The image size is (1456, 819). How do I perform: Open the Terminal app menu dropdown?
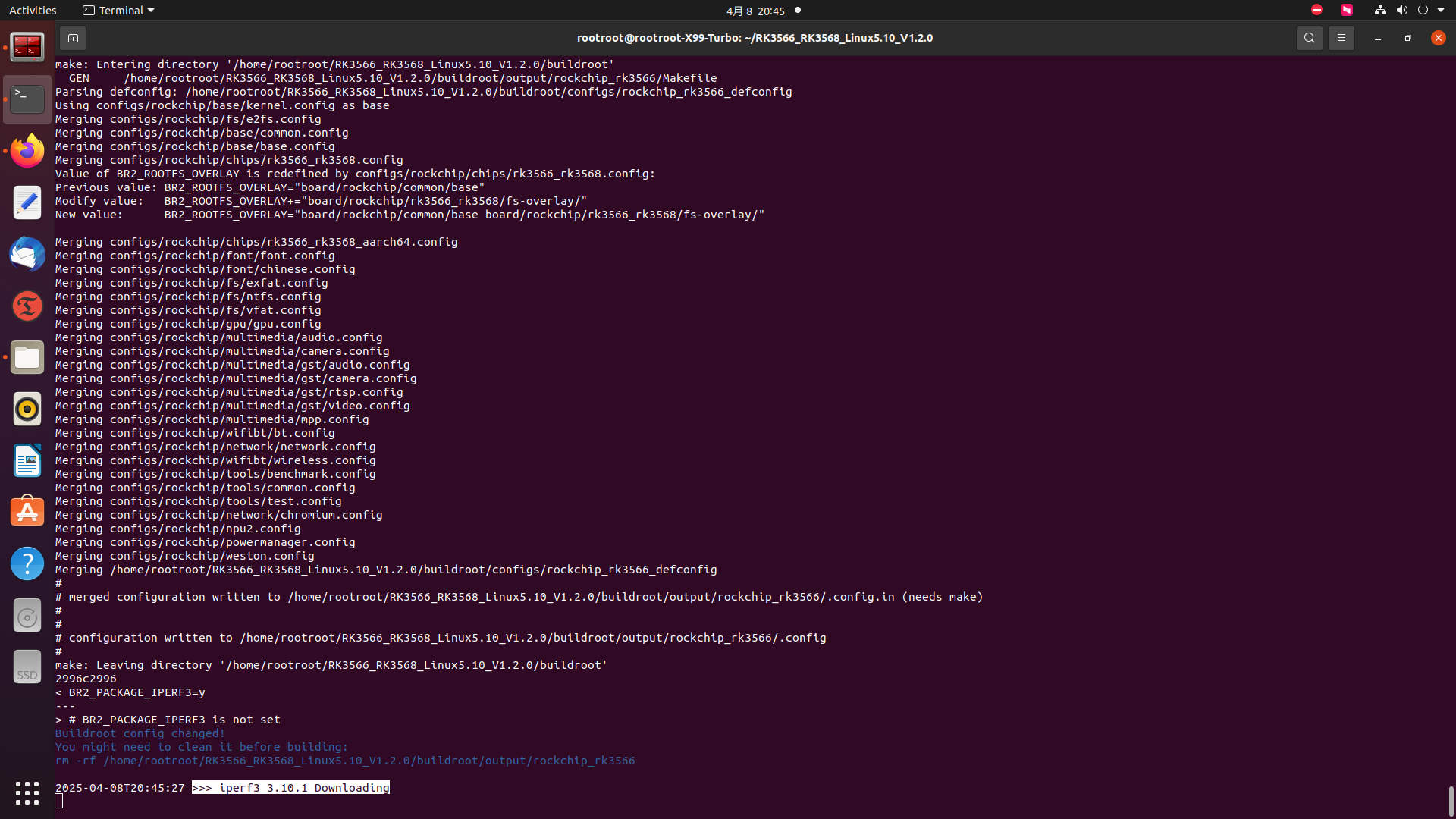coord(118,11)
